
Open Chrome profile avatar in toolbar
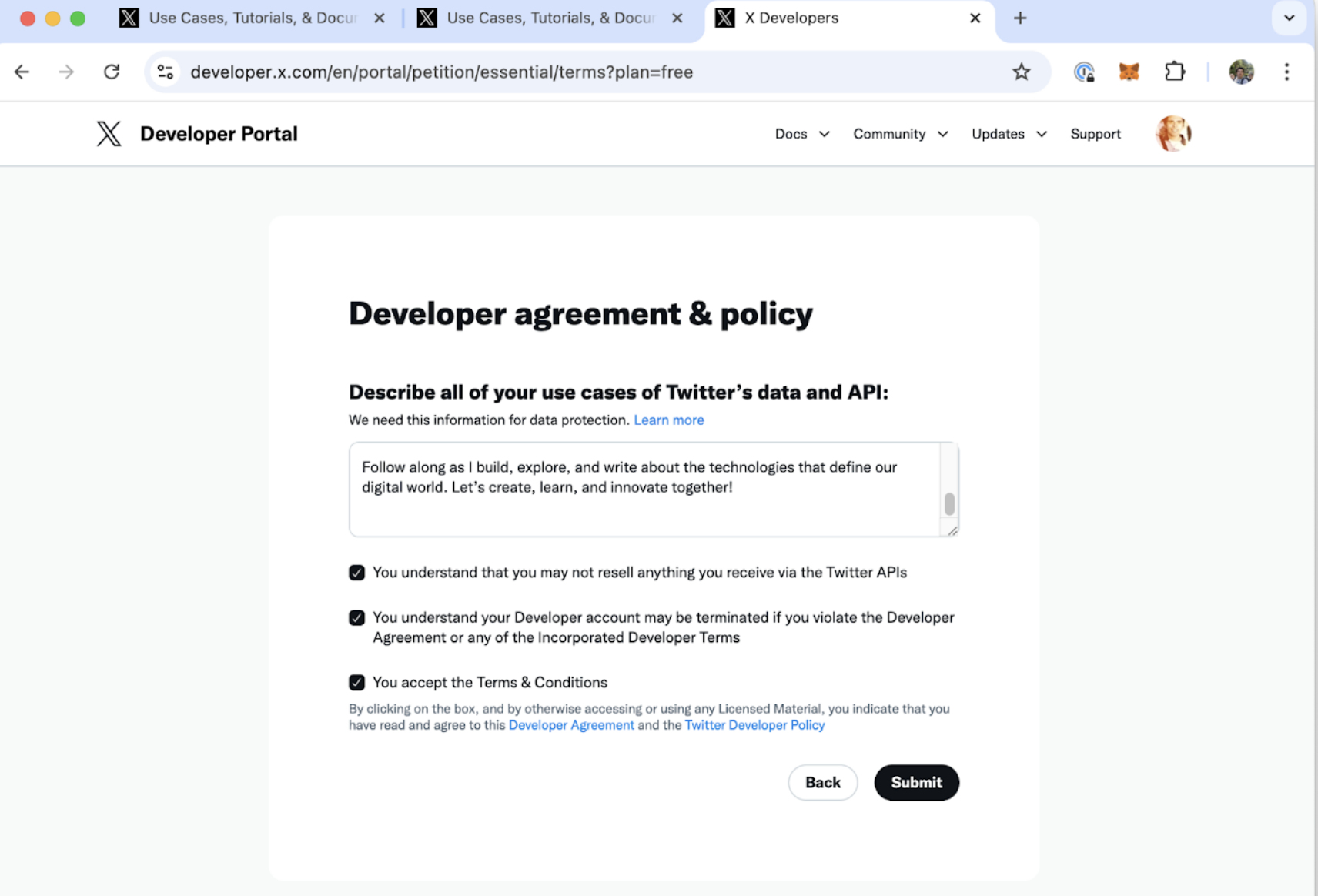(x=1241, y=72)
